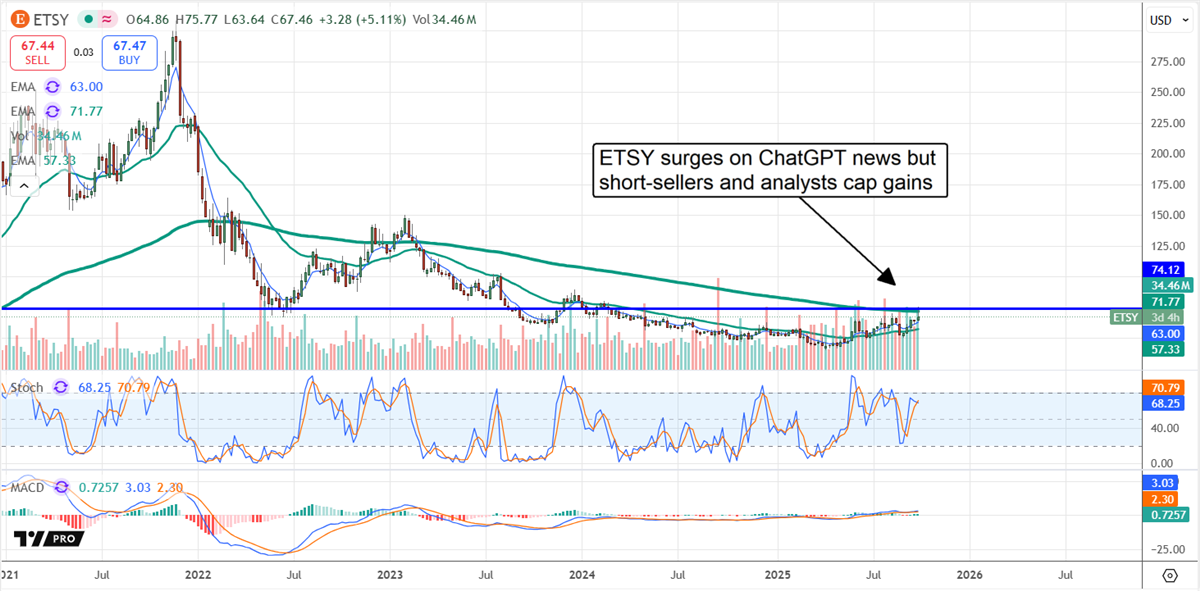
Task: Select 2022 on the date axis
Action: pyautogui.click(x=197, y=576)
